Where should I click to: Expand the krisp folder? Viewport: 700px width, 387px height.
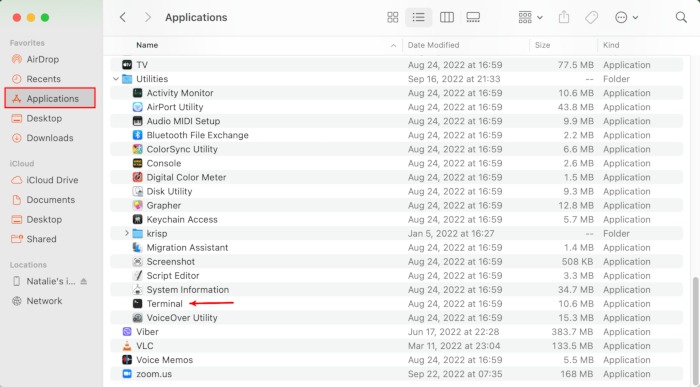[x=127, y=233]
